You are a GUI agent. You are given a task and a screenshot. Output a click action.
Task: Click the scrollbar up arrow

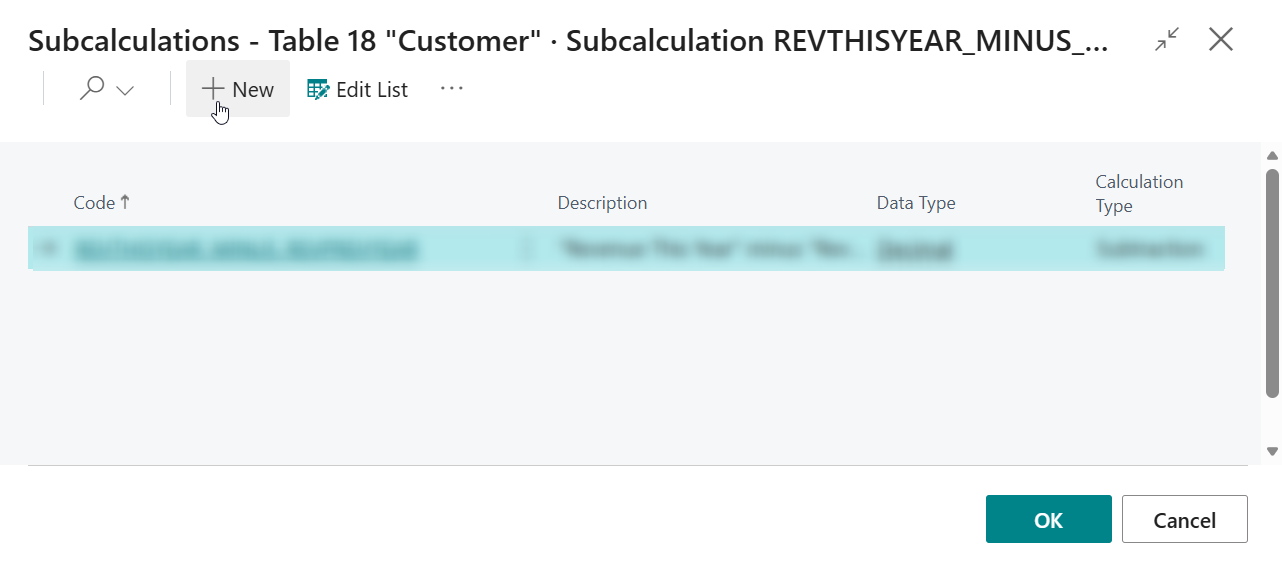pos(1272,155)
